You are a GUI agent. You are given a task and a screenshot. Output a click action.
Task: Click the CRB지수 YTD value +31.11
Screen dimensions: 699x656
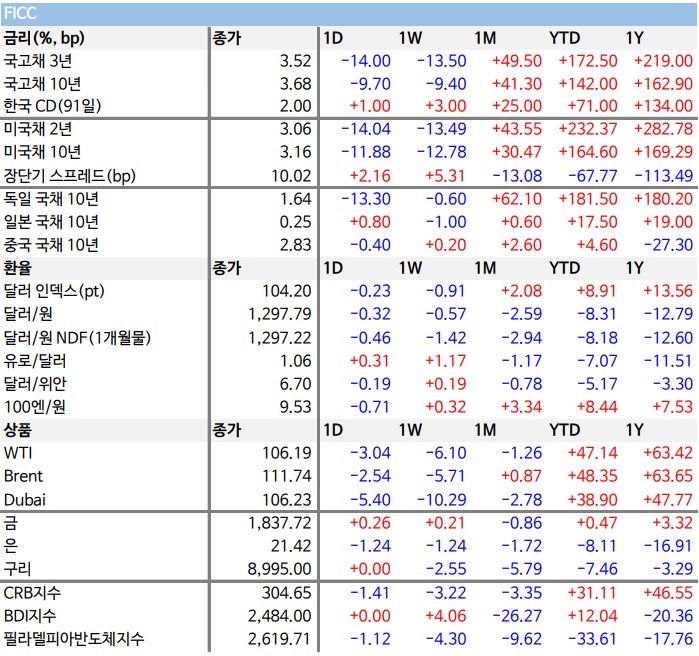[x=592, y=593]
